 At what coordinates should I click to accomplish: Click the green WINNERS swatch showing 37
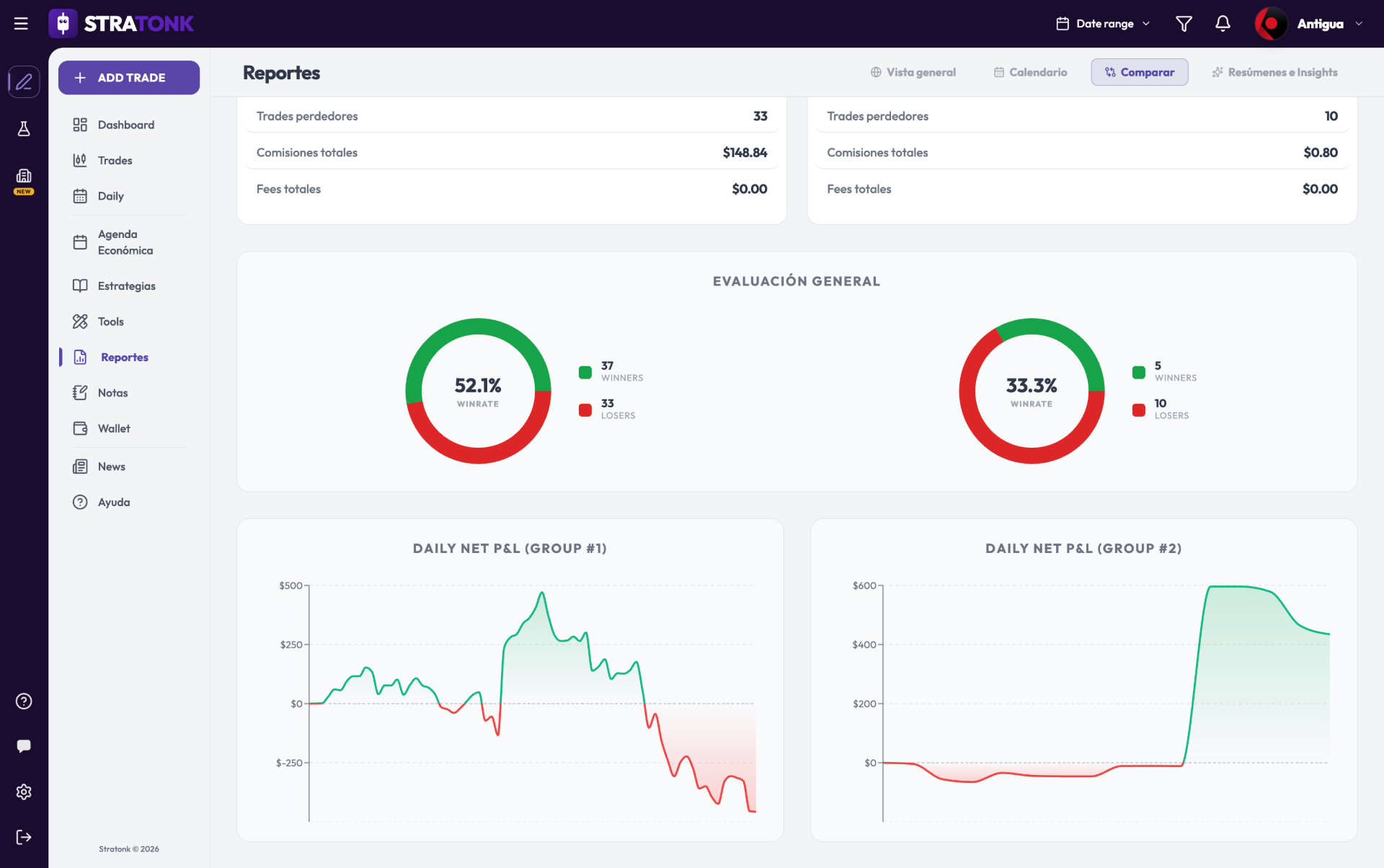point(585,372)
